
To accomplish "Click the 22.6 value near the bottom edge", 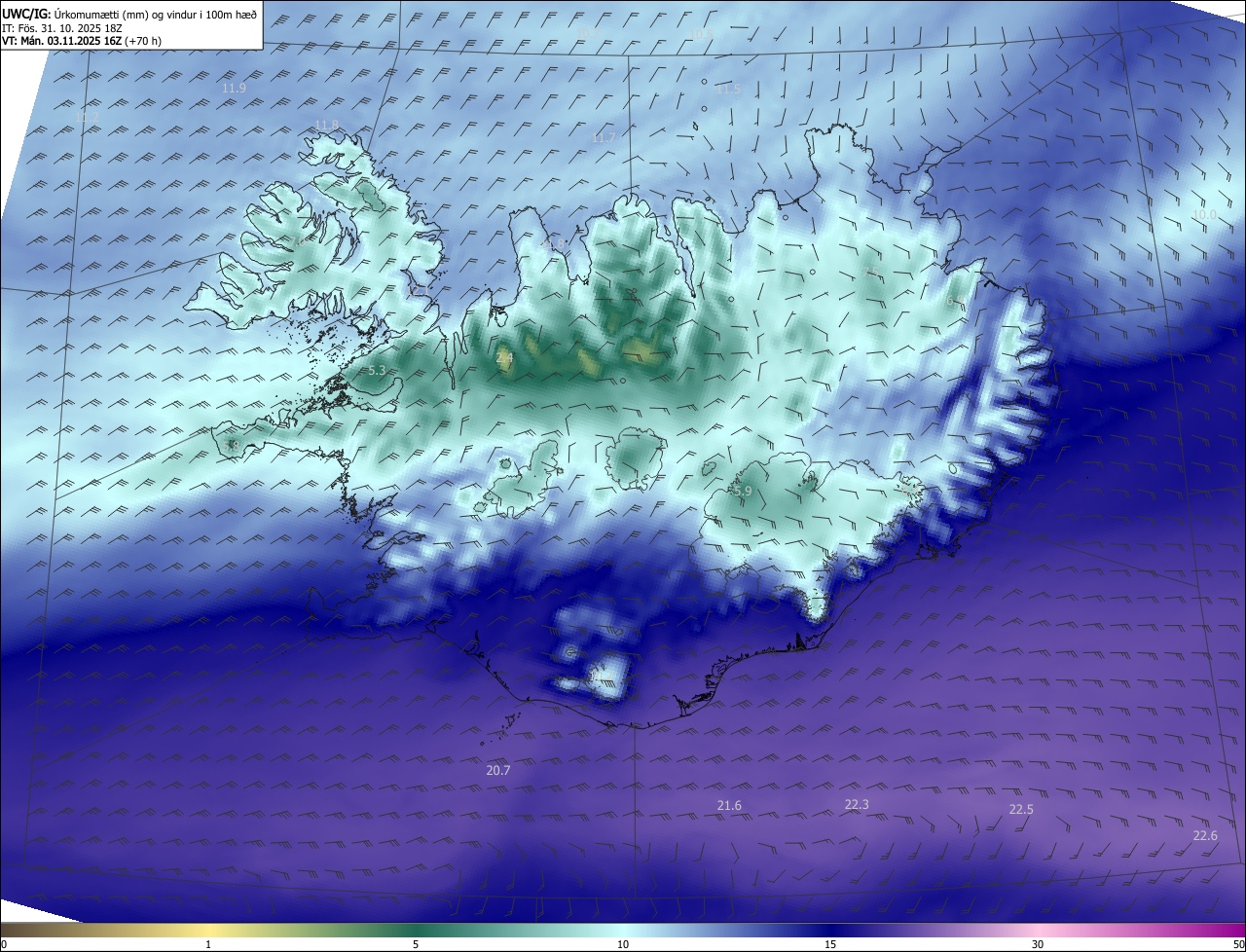I will [x=1205, y=835].
